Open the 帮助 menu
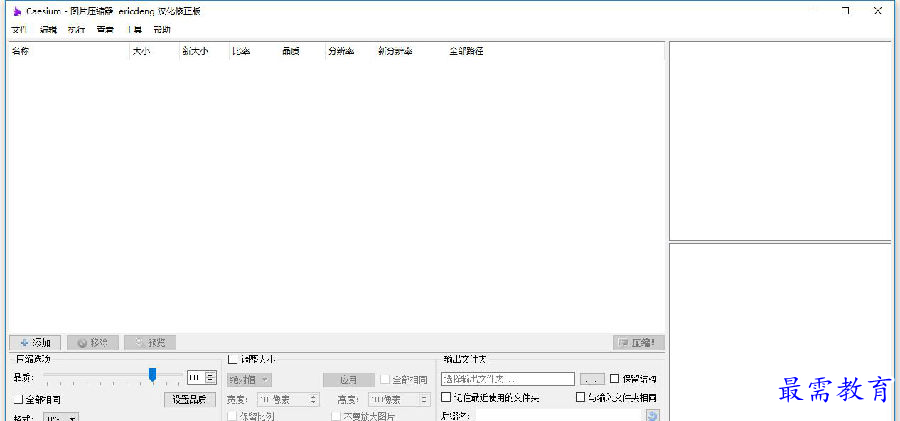This screenshot has height=421, width=900. click(162, 30)
